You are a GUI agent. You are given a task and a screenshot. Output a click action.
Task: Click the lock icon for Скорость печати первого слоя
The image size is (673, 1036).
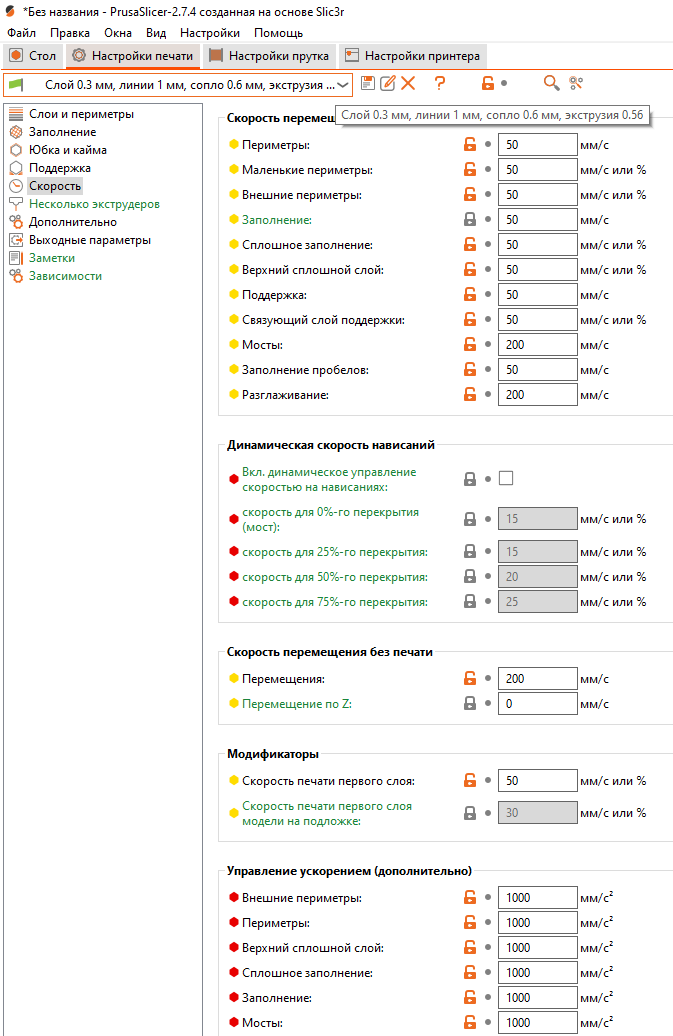pos(470,780)
